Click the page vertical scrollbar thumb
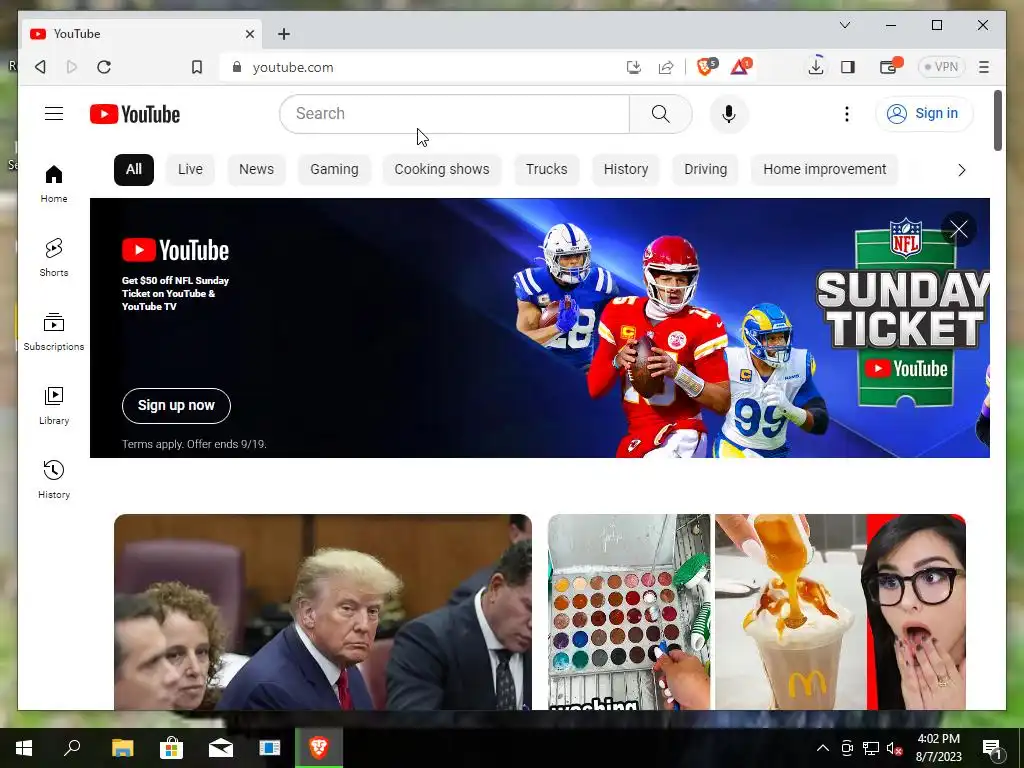 pos(998,120)
